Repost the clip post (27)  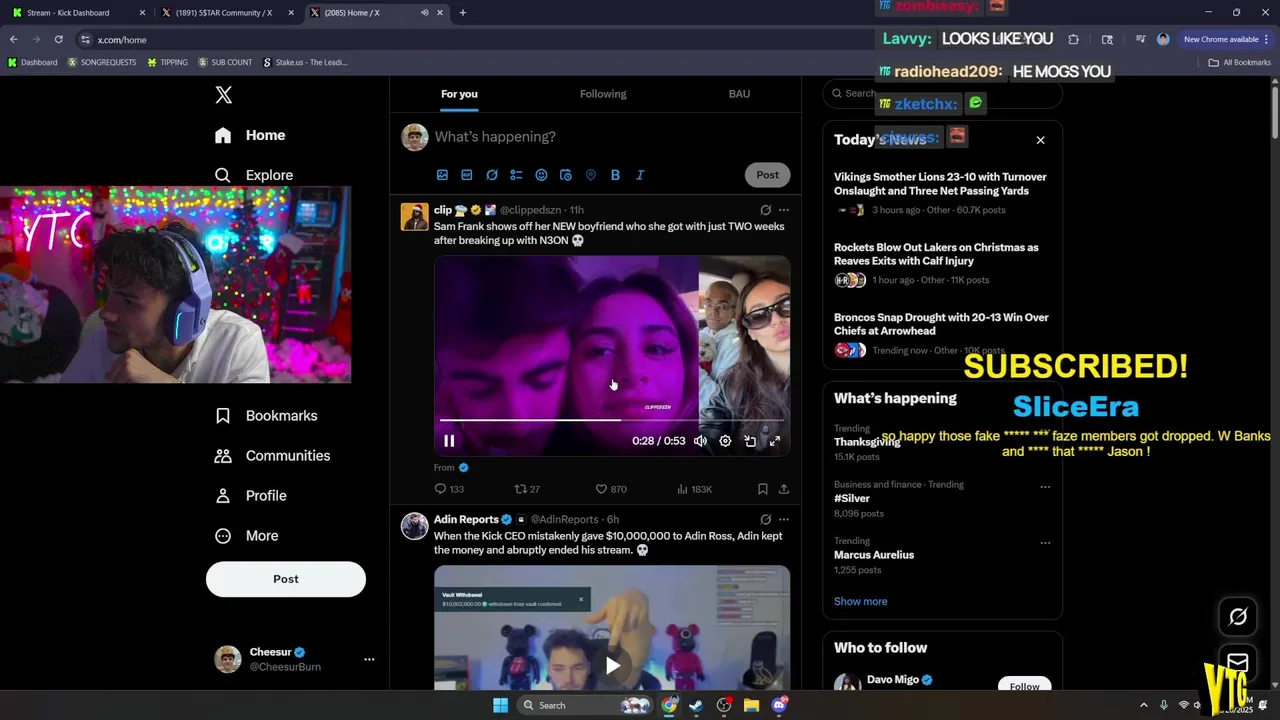527,489
